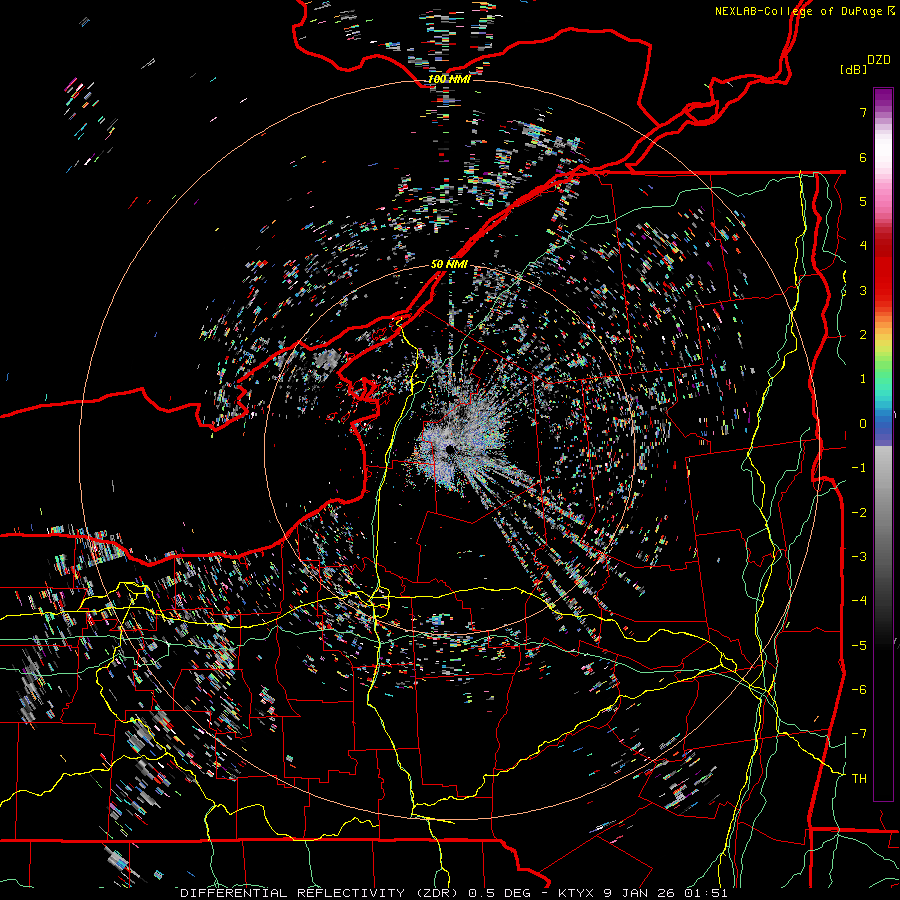900x900 pixels.
Task: Click the radar site center black dot
Action: (449, 450)
